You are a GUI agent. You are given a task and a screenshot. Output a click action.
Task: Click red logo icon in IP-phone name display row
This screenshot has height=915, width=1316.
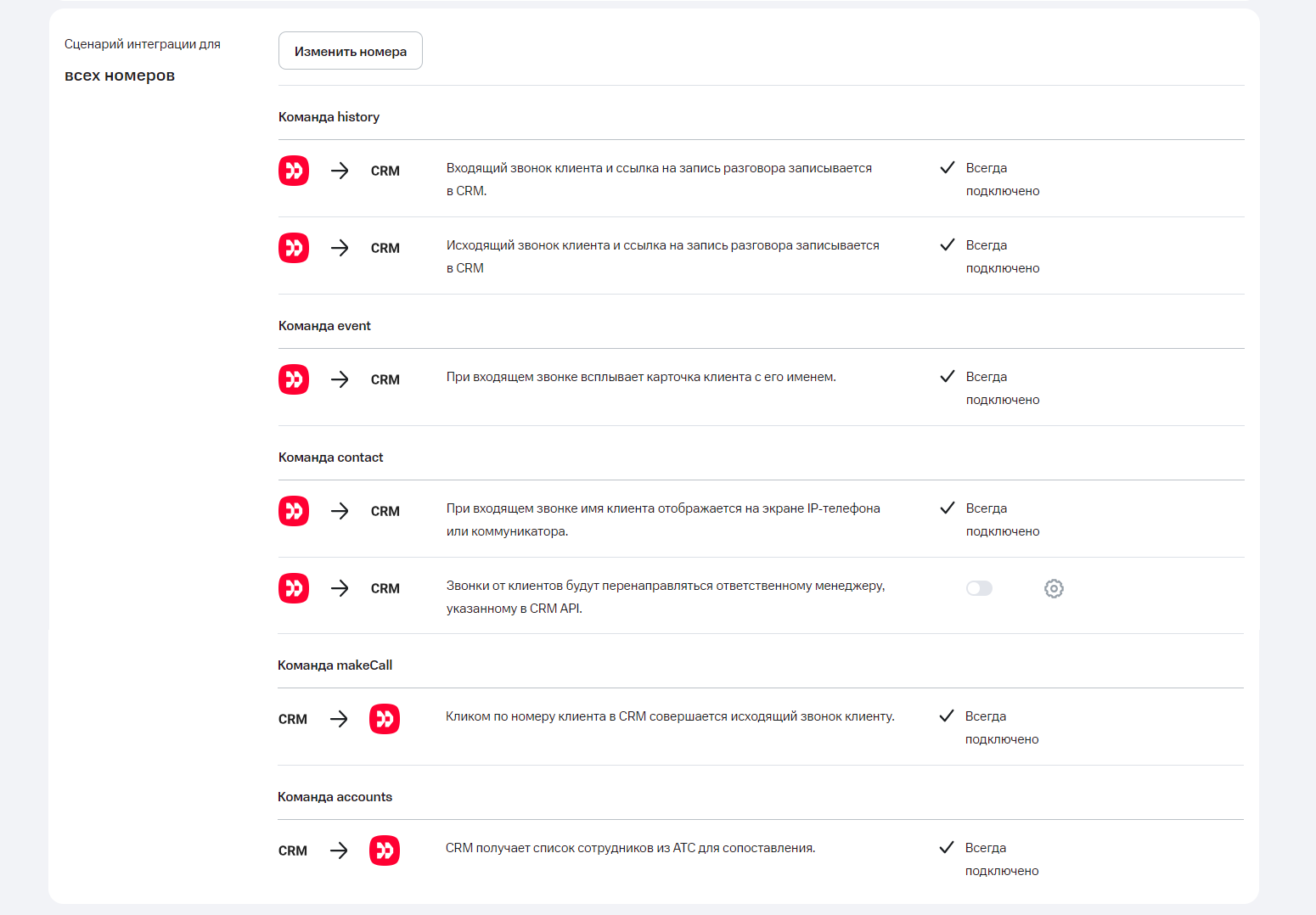click(294, 511)
